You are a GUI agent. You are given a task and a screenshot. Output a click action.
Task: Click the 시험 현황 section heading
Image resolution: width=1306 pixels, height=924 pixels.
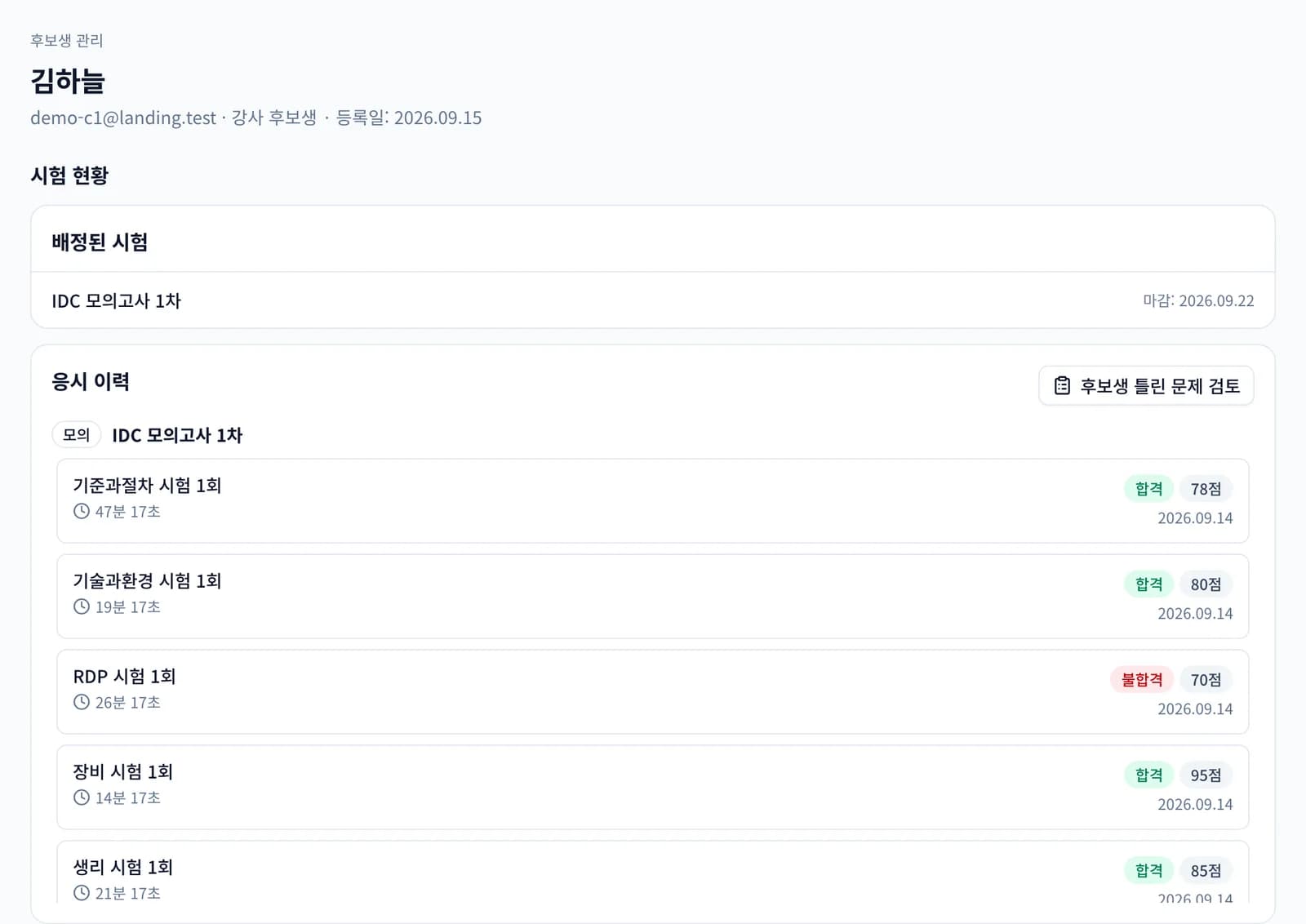[69, 175]
